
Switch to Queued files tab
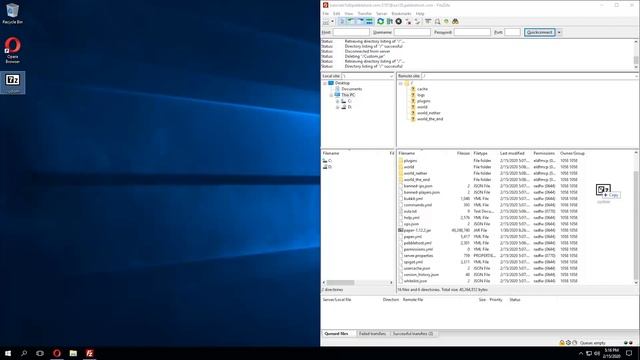pyautogui.click(x=336, y=333)
